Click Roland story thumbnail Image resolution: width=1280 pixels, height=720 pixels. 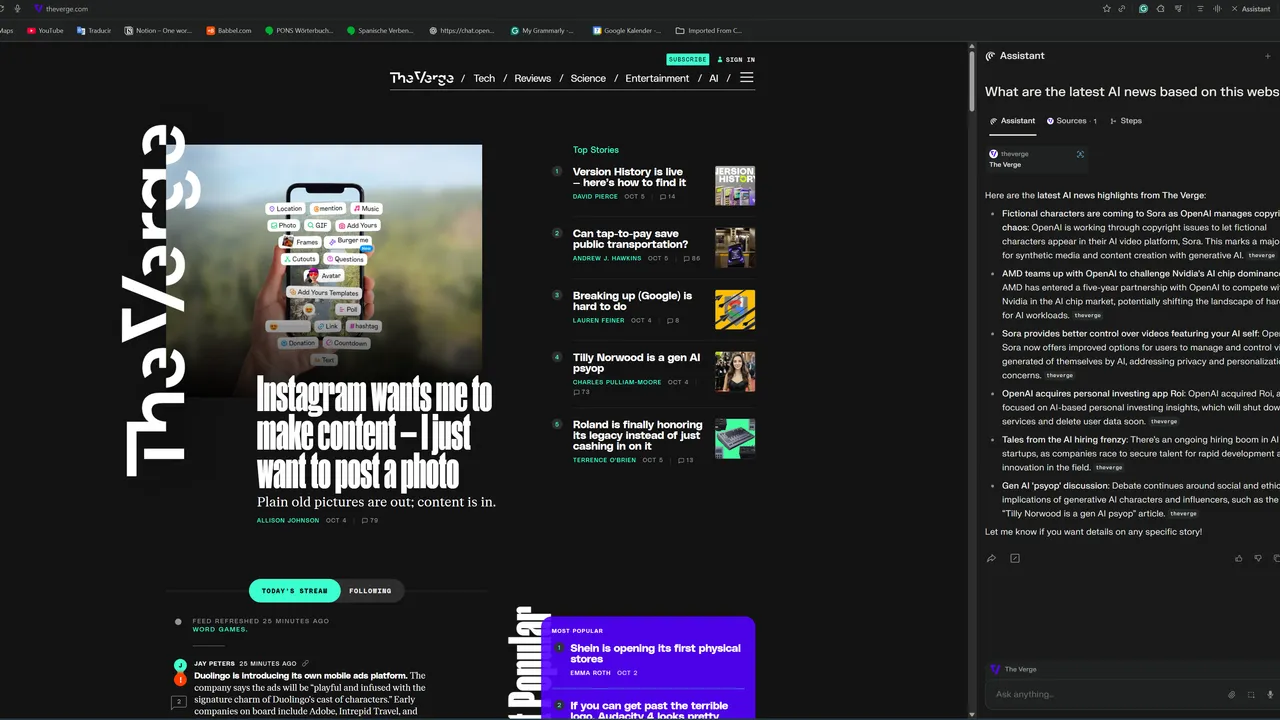(x=735, y=439)
